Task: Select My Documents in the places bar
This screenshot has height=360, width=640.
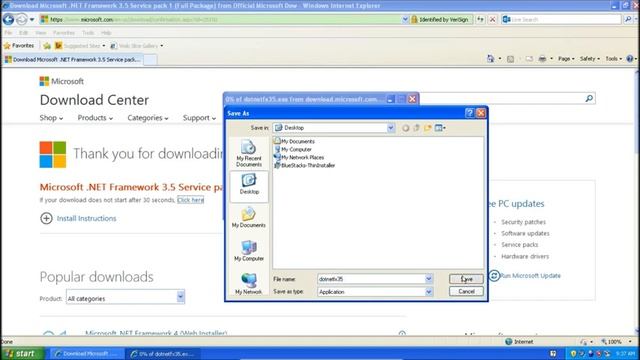Action: tap(249, 218)
